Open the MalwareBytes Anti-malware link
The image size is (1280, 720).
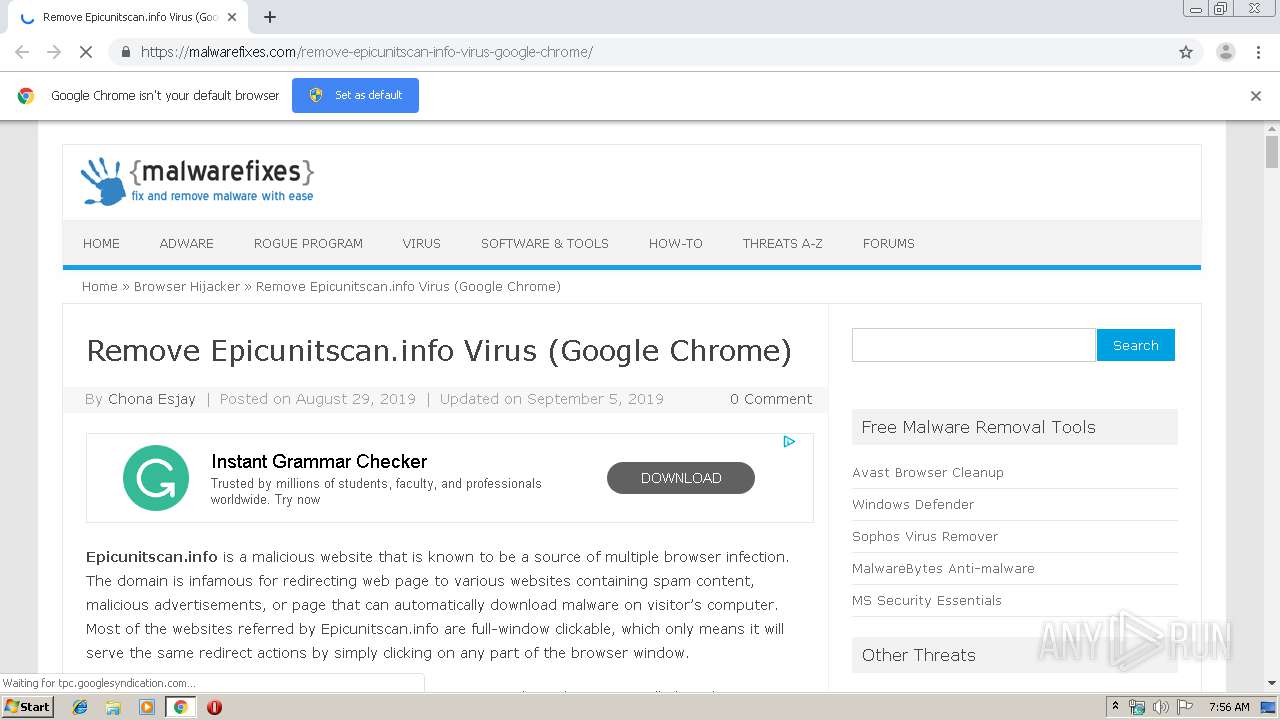943,568
